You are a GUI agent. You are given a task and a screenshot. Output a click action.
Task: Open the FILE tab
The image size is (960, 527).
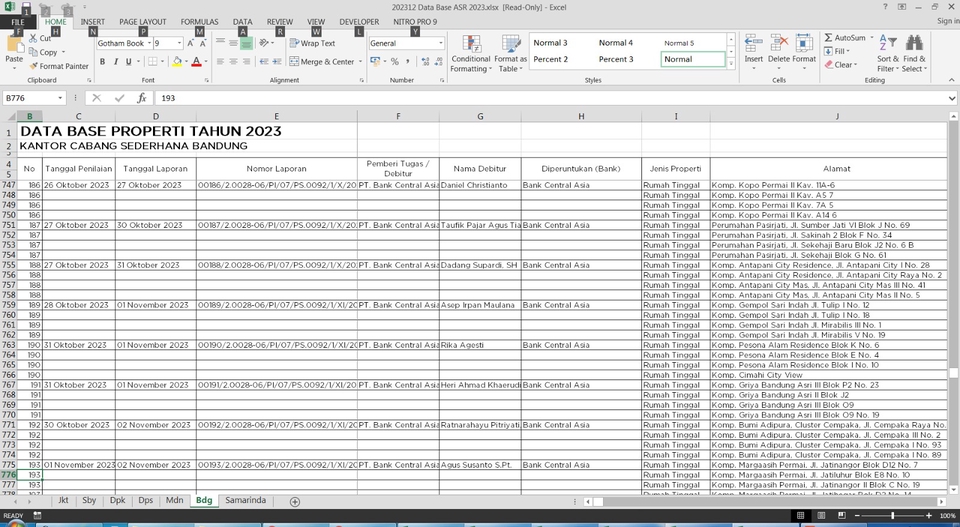point(18,22)
